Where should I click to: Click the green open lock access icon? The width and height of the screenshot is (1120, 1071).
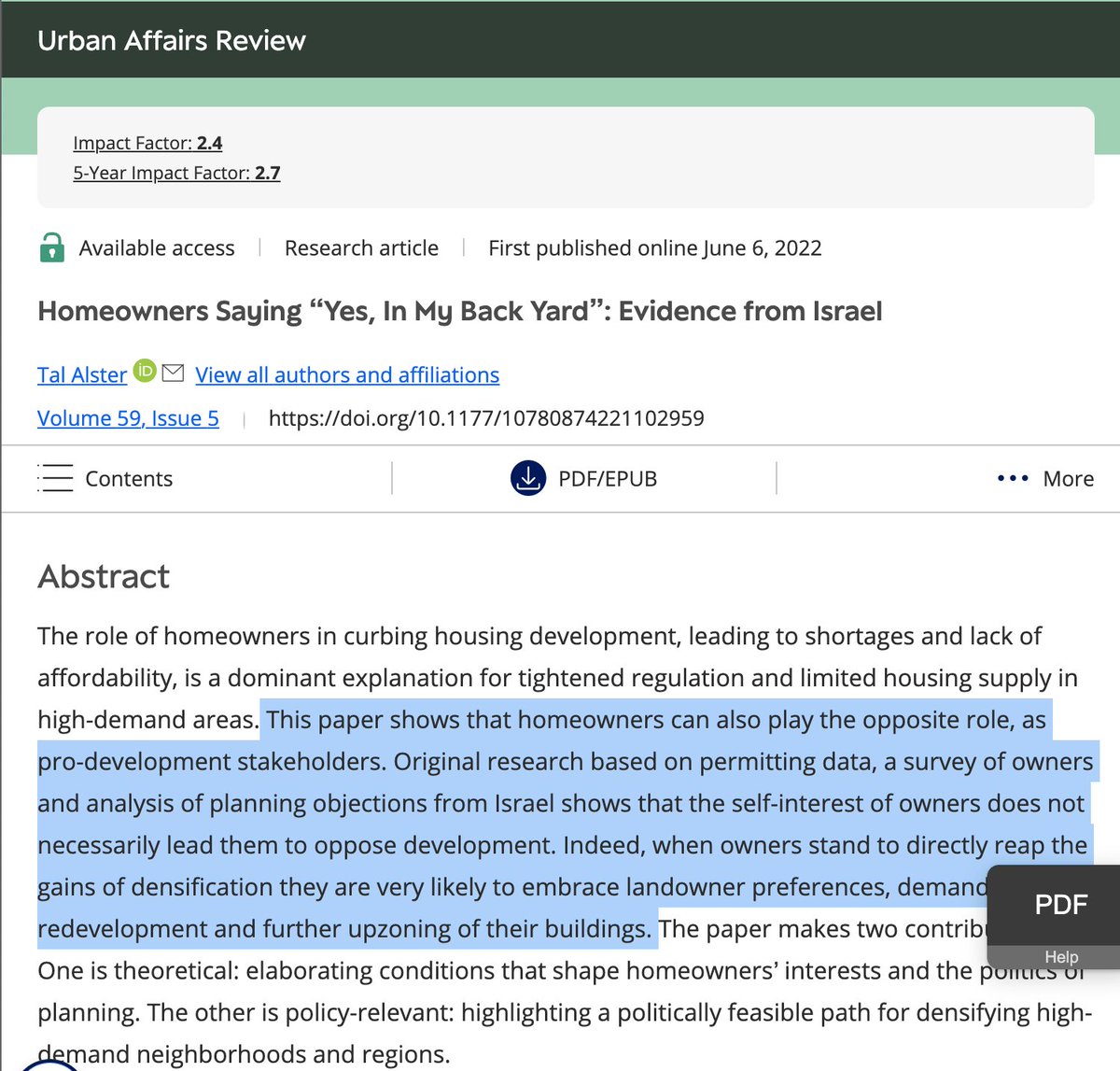[52, 247]
